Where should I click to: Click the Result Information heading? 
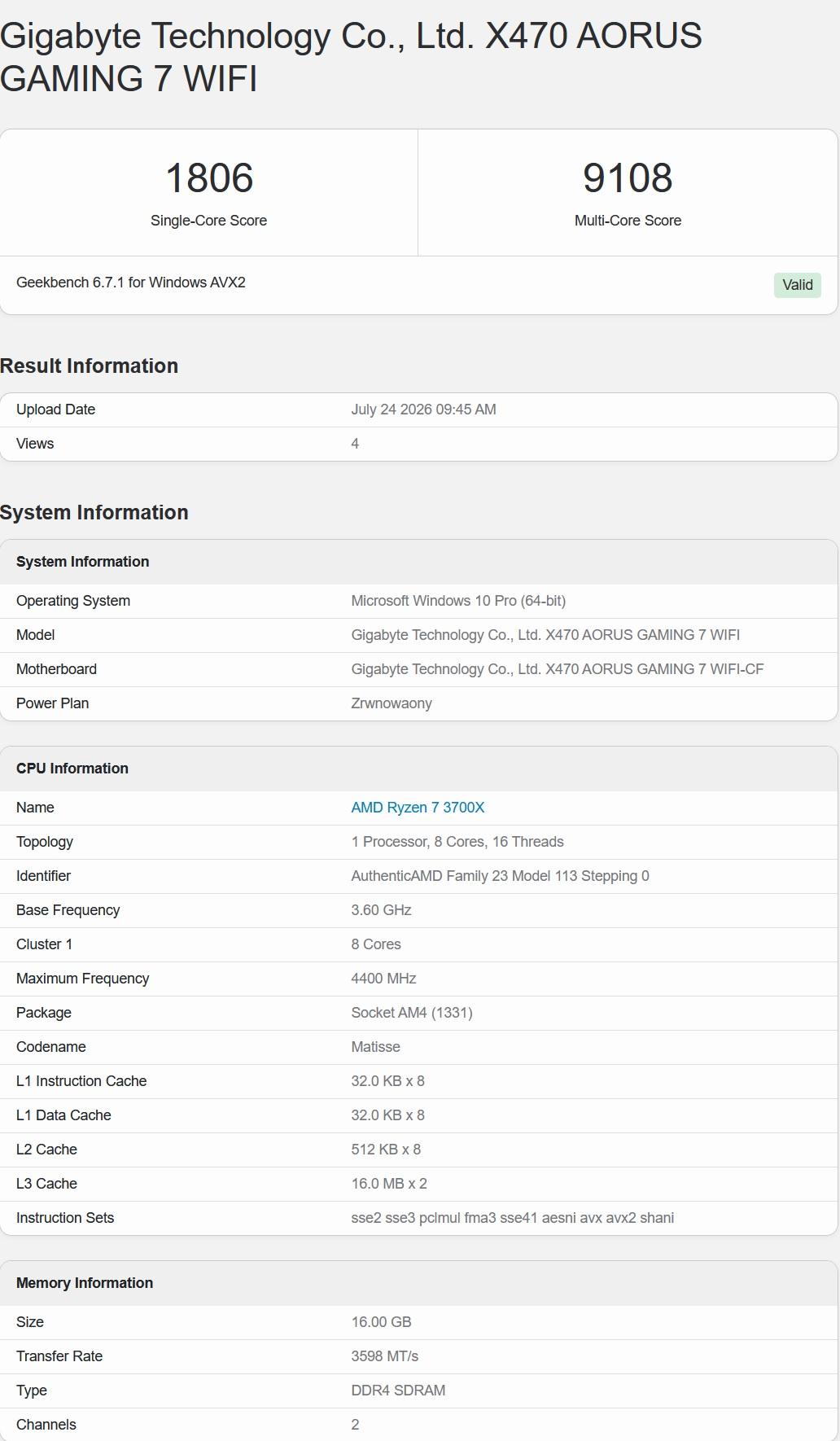click(x=89, y=366)
